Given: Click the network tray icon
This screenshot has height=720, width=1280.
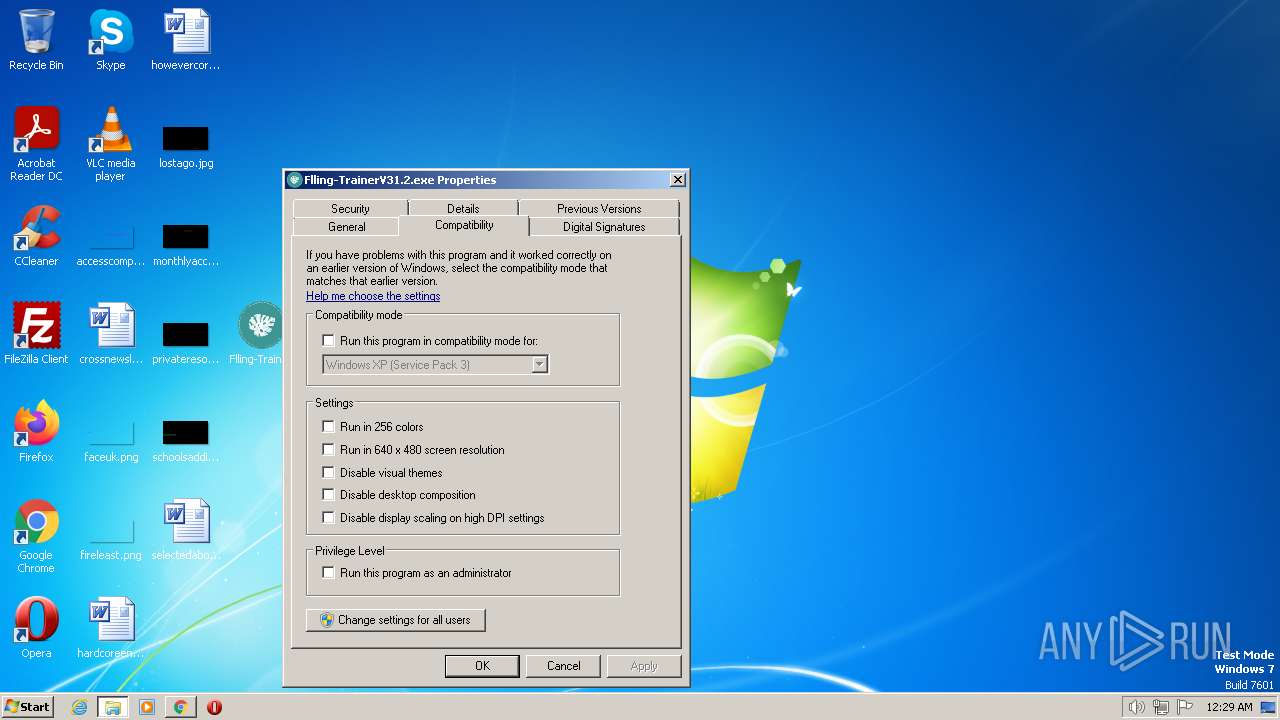Looking at the screenshot, I should [1161, 707].
